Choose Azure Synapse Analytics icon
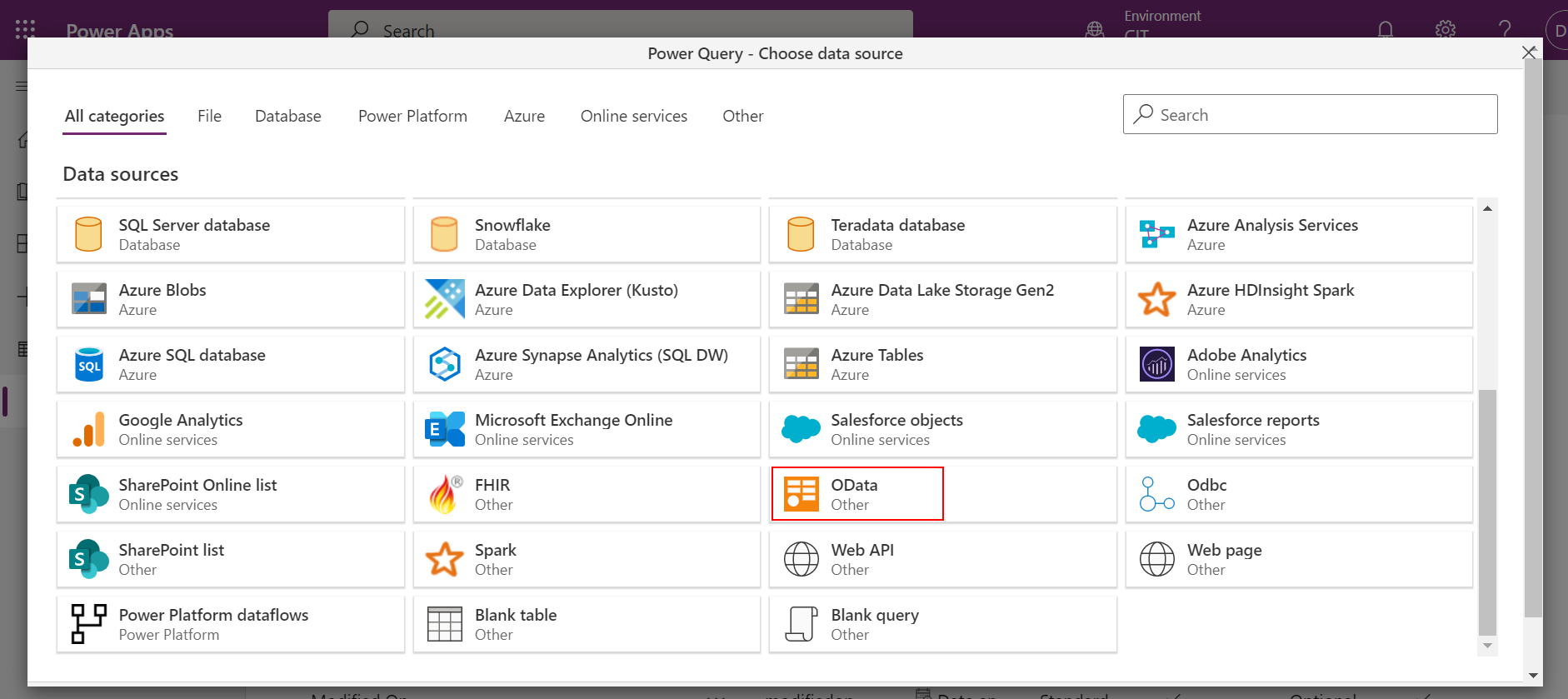This screenshot has height=699, width=1568. (444, 364)
